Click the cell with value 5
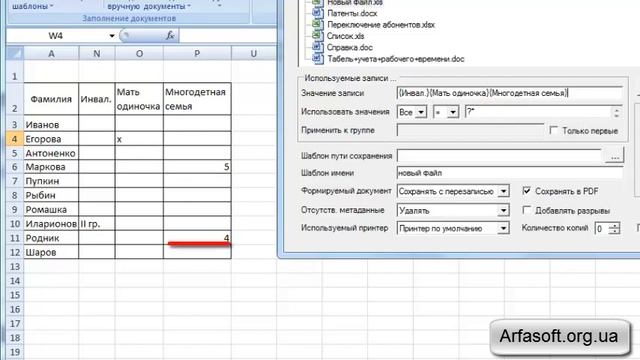 pyautogui.click(x=197, y=167)
